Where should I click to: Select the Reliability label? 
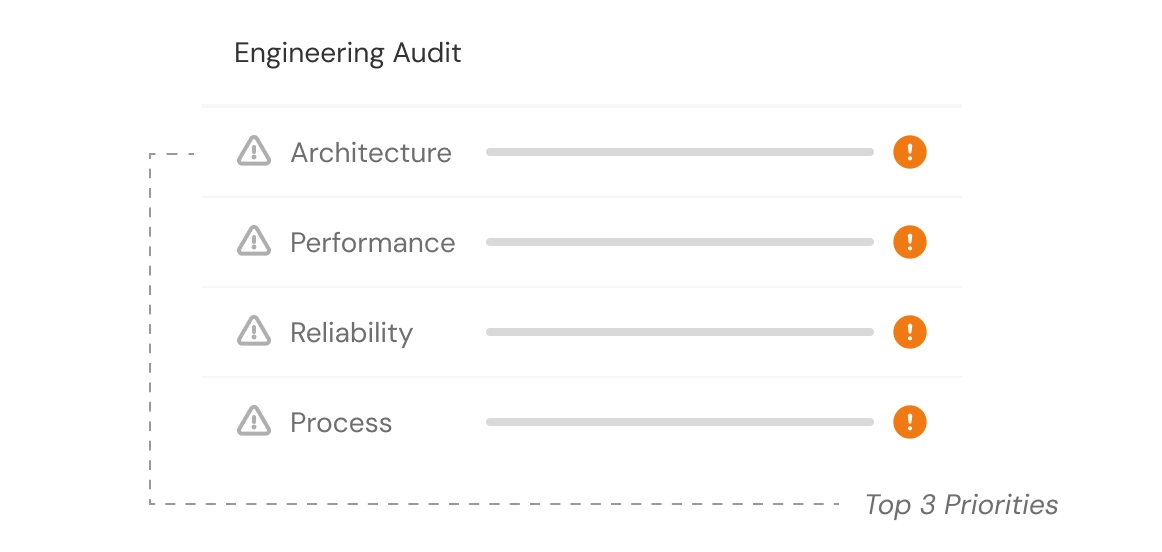[351, 333]
